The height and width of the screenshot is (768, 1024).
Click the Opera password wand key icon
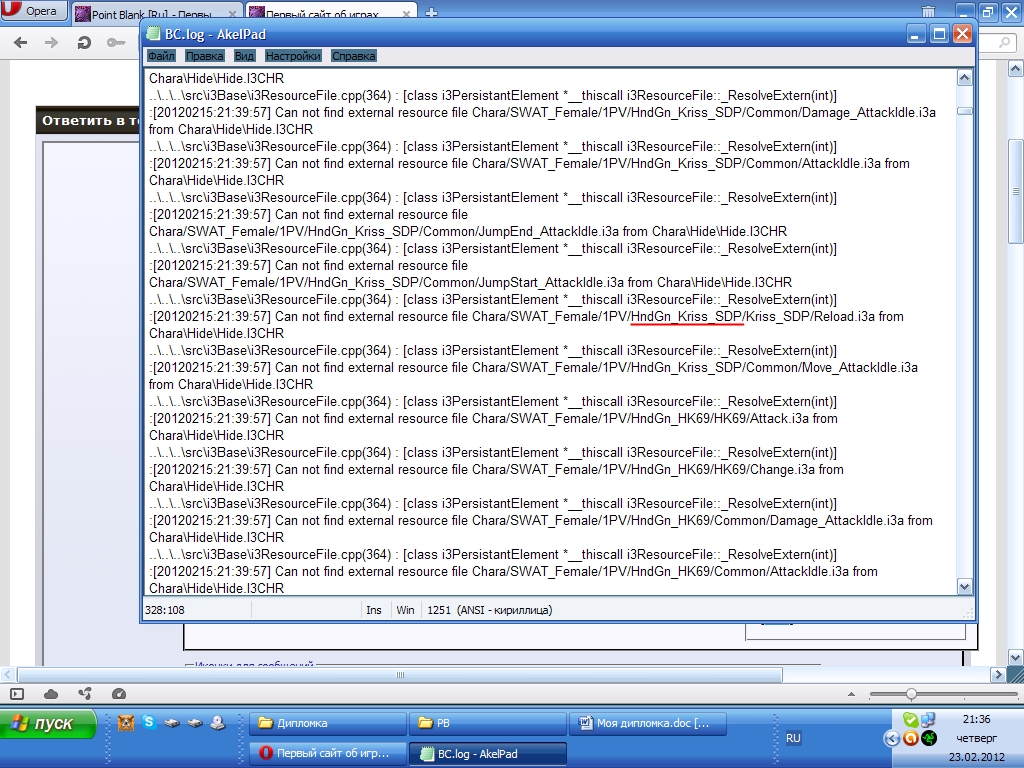pos(117,43)
